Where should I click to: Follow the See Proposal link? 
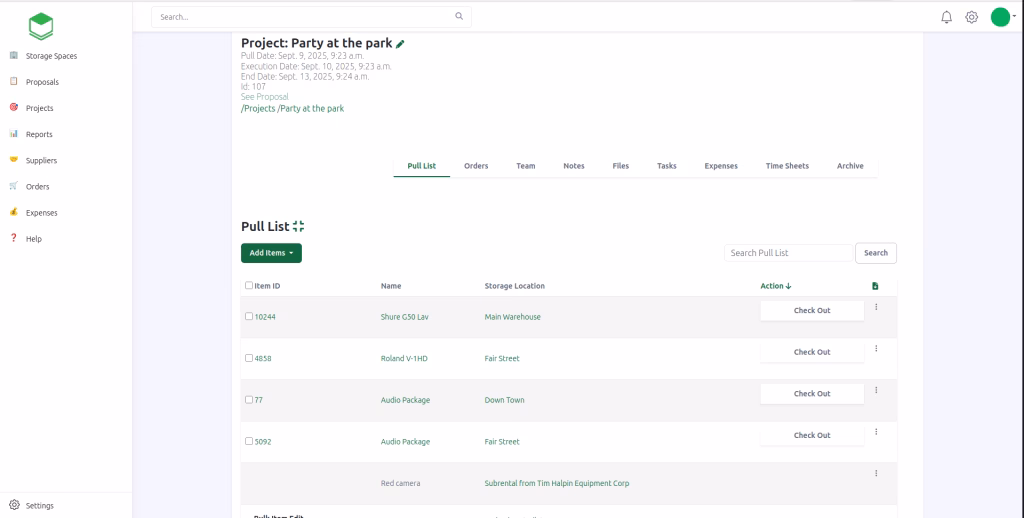[x=265, y=97]
